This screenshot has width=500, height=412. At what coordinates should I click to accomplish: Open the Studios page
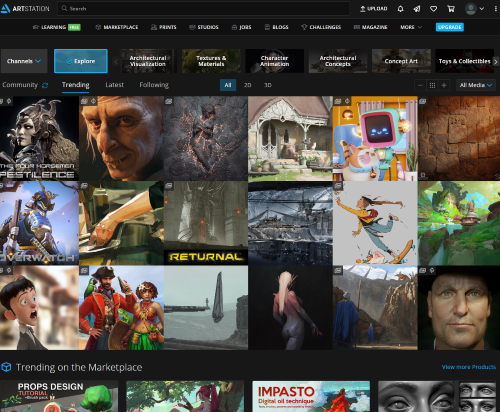(204, 27)
